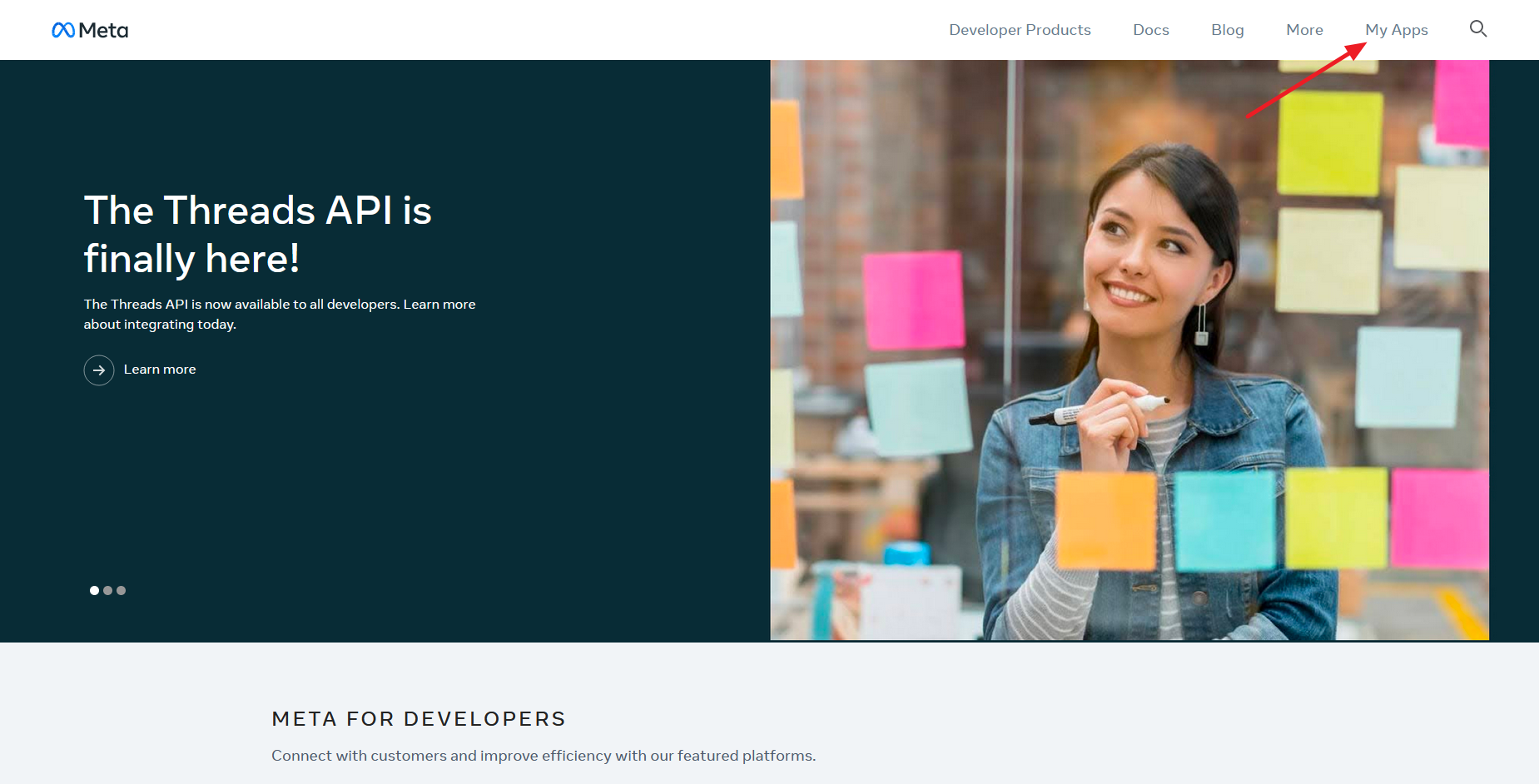
Task: Click the 'META FOR DEVELOPERS' heading
Action: click(x=419, y=718)
